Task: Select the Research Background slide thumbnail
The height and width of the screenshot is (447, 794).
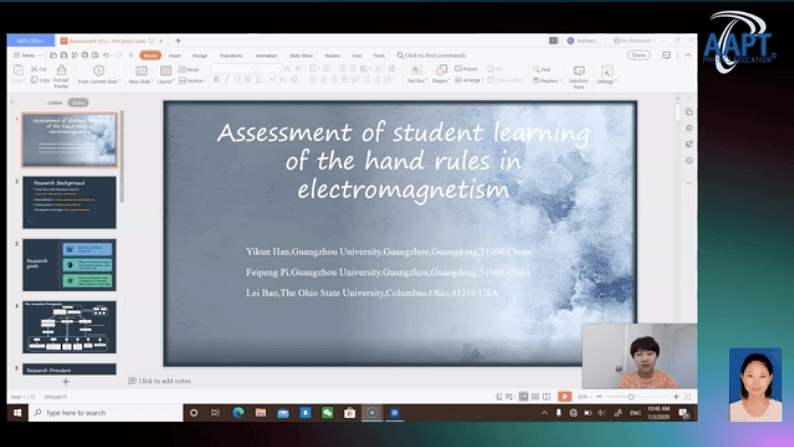Action: (x=69, y=202)
